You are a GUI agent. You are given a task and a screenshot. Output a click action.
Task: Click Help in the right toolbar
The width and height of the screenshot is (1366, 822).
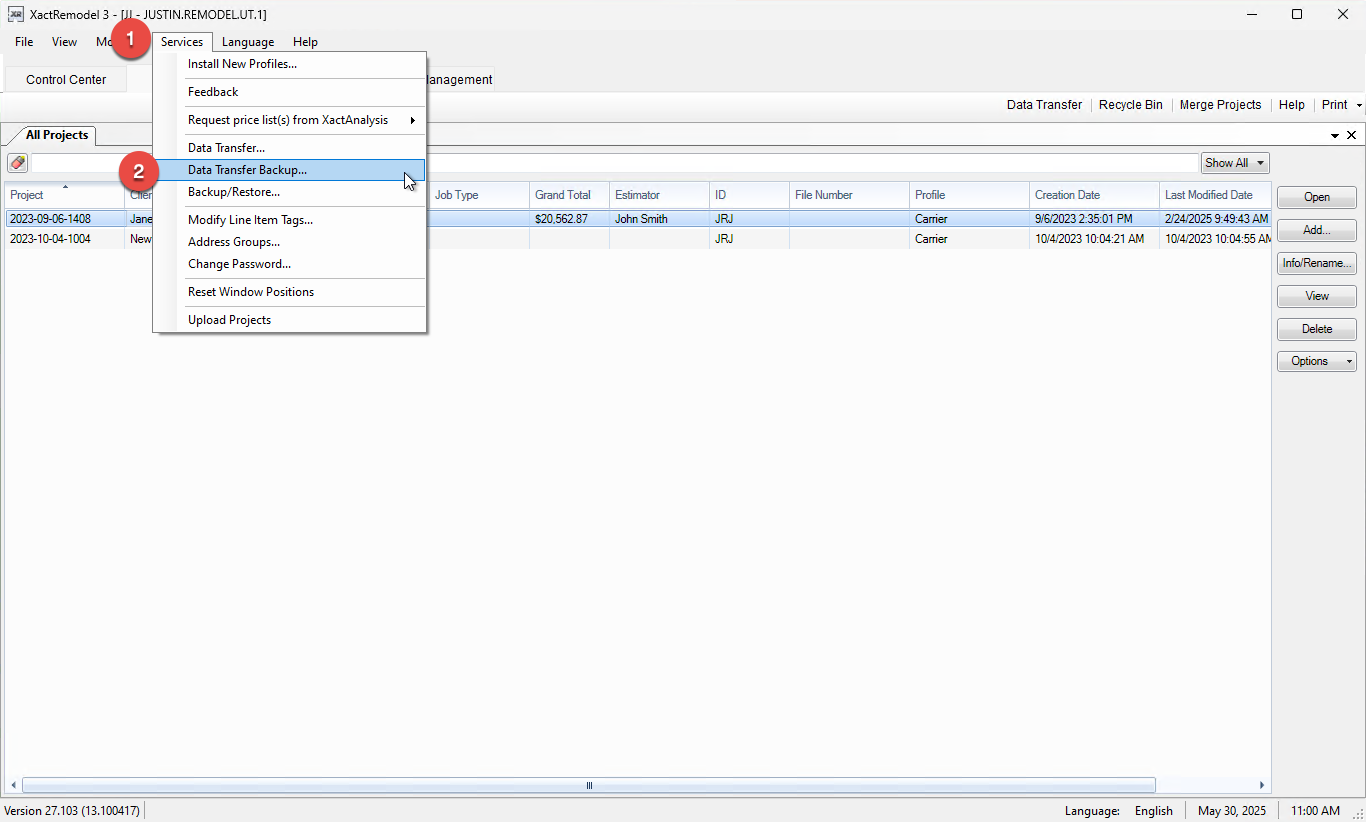[x=1291, y=105]
